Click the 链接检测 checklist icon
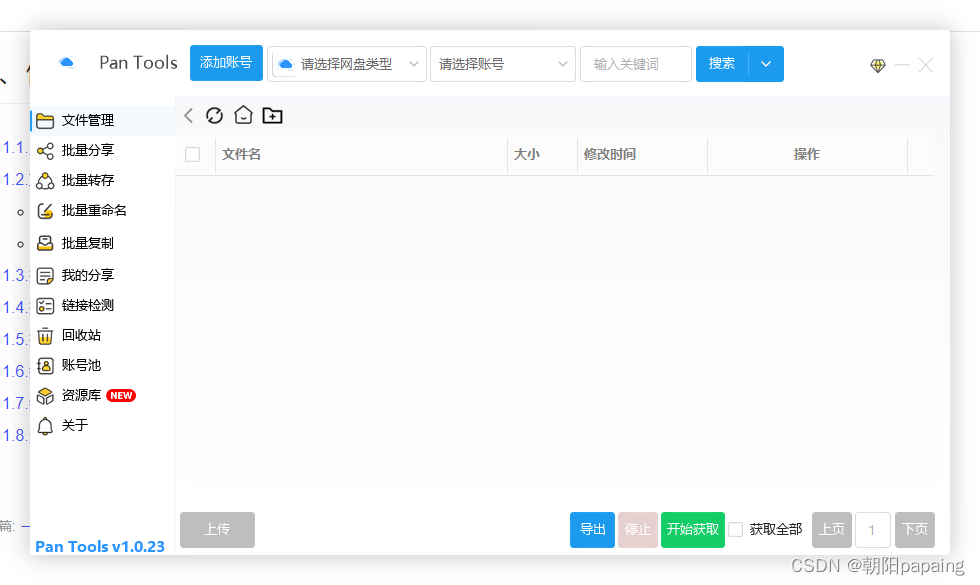 click(x=45, y=306)
